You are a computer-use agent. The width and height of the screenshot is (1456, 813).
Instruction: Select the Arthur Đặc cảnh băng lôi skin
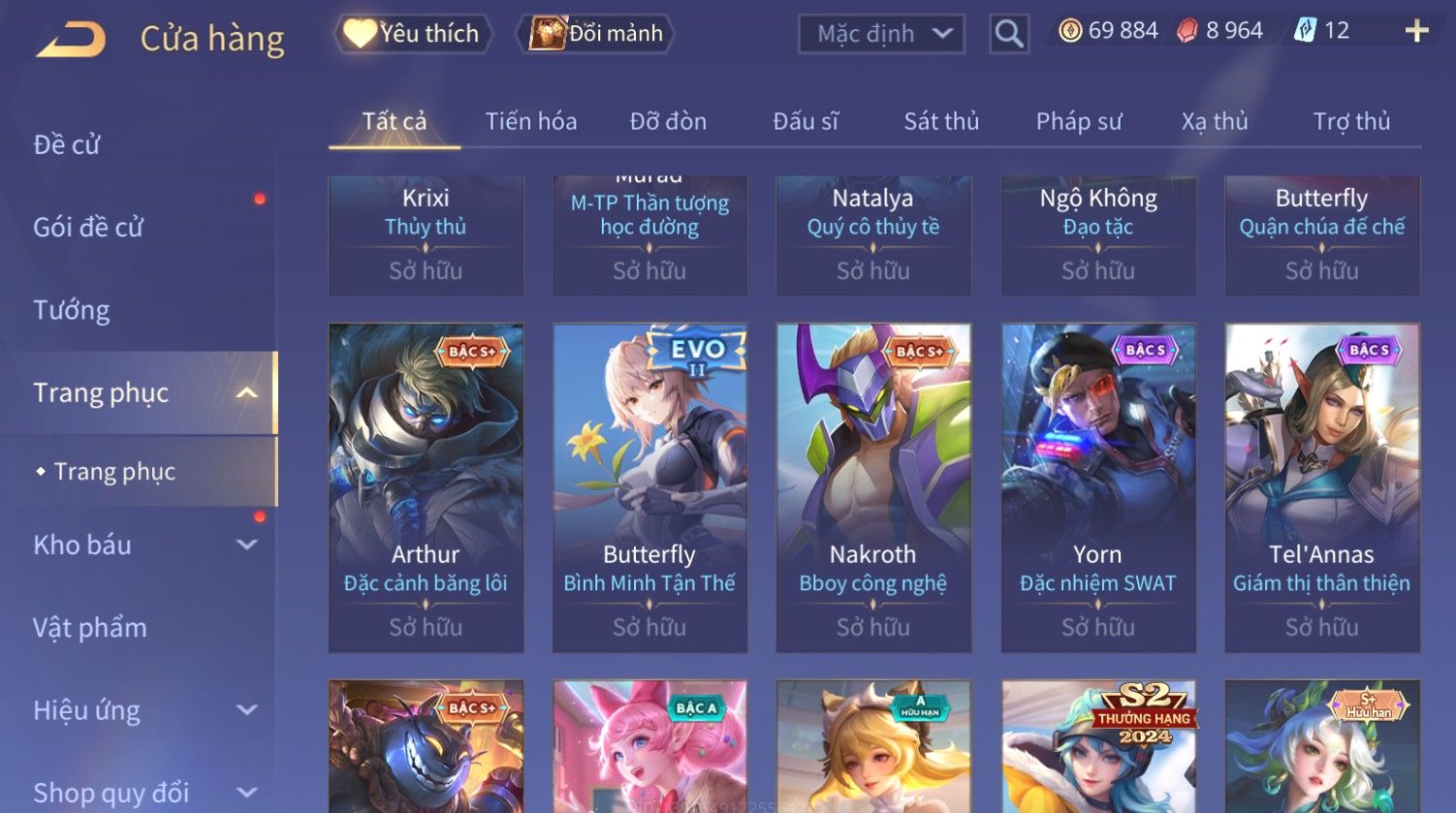pyautogui.click(x=426, y=487)
